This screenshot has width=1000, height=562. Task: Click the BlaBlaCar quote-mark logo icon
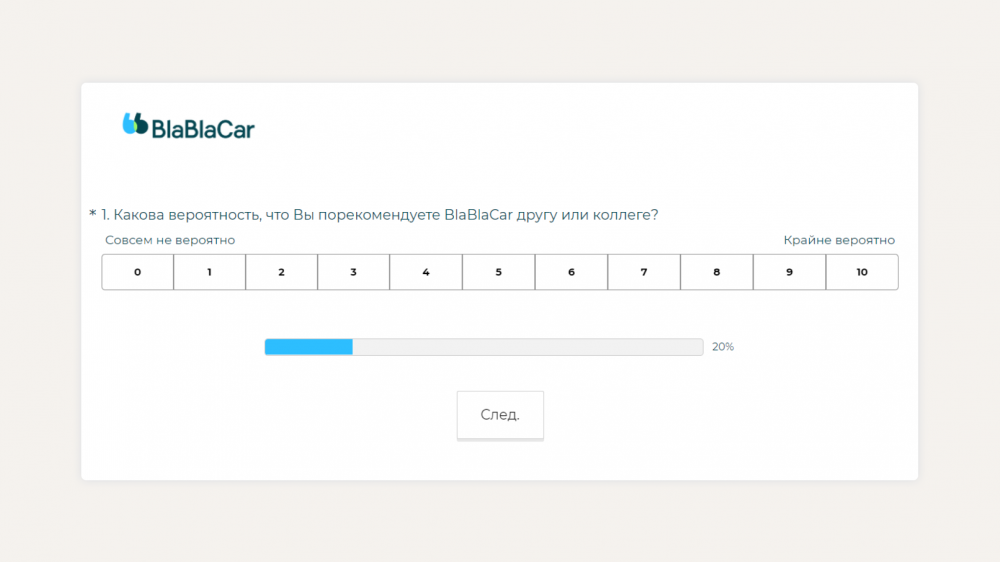tap(135, 124)
